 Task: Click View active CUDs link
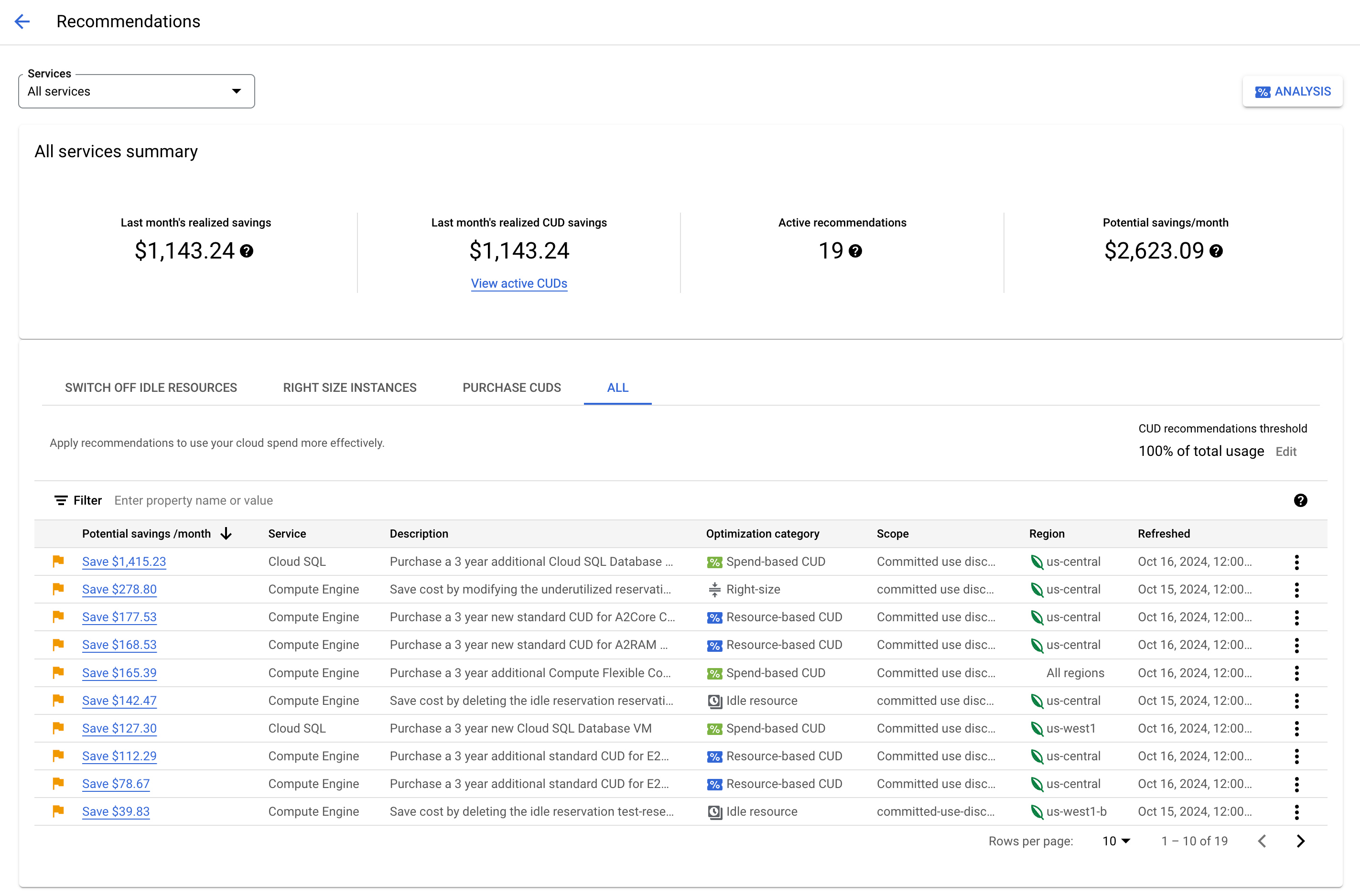click(519, 282)
